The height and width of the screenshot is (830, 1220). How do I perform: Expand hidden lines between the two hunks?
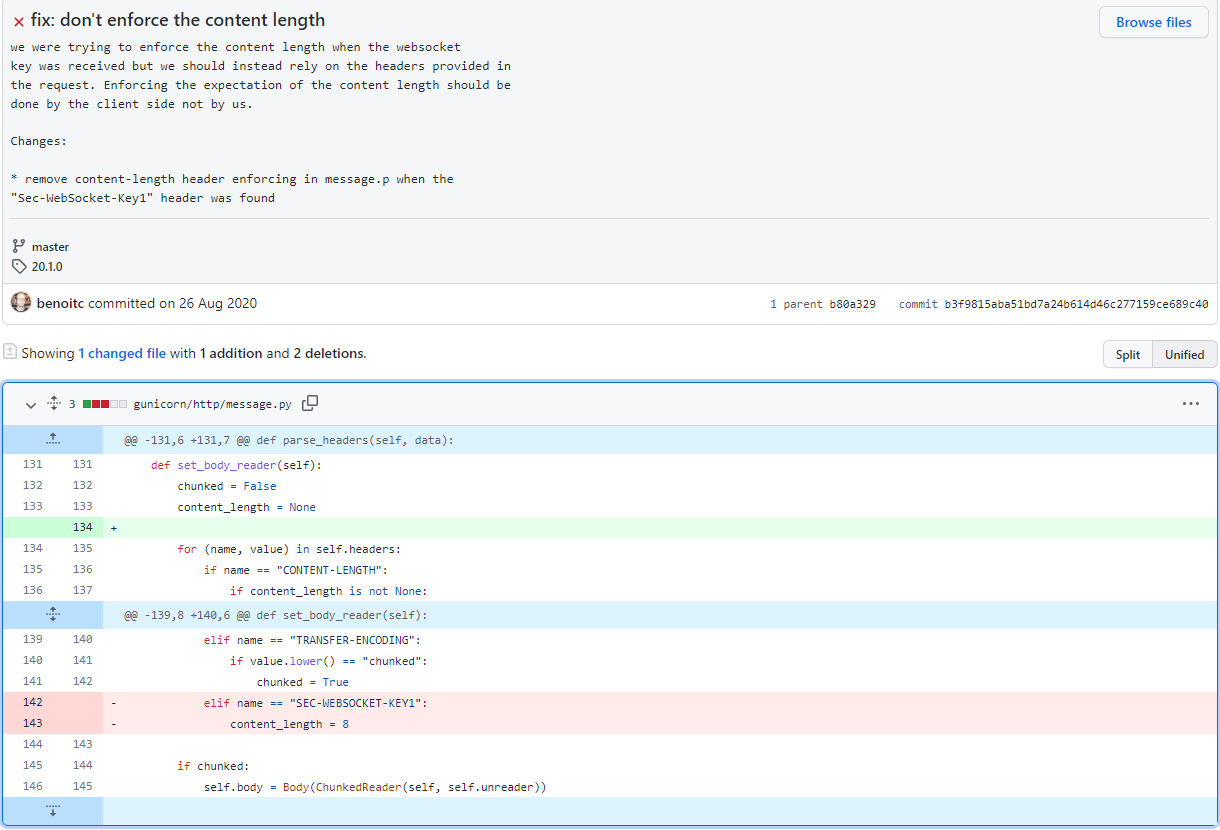coord(52,614)
